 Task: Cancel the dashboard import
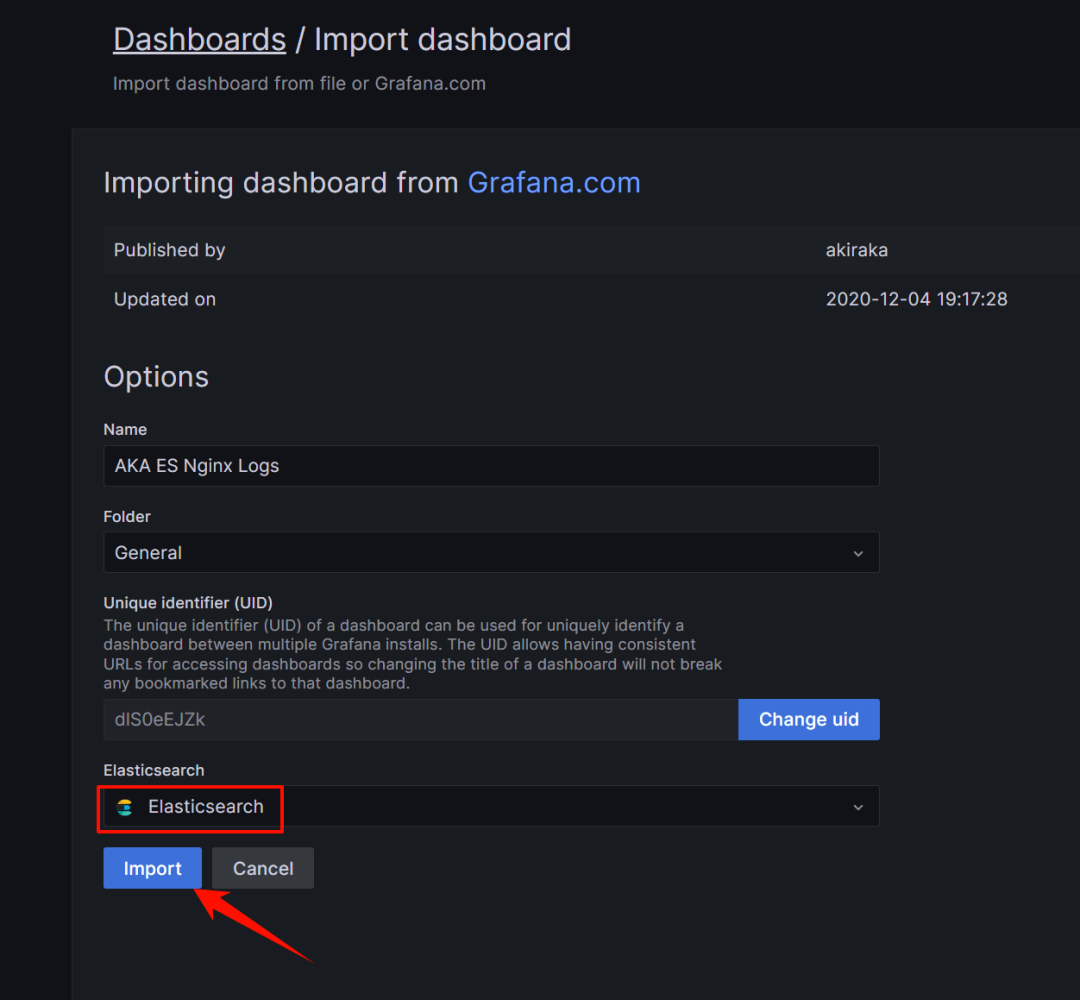click(x=263, y=868)
